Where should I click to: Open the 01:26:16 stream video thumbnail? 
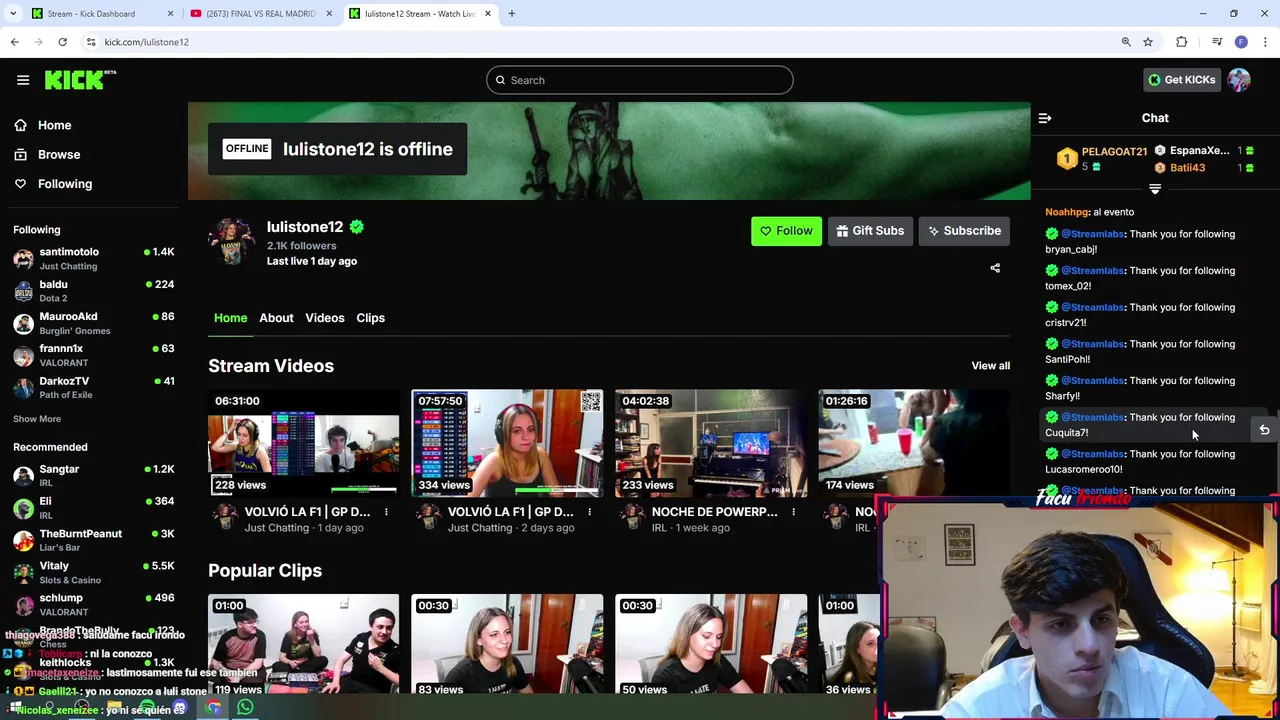(x=914, y=443)
